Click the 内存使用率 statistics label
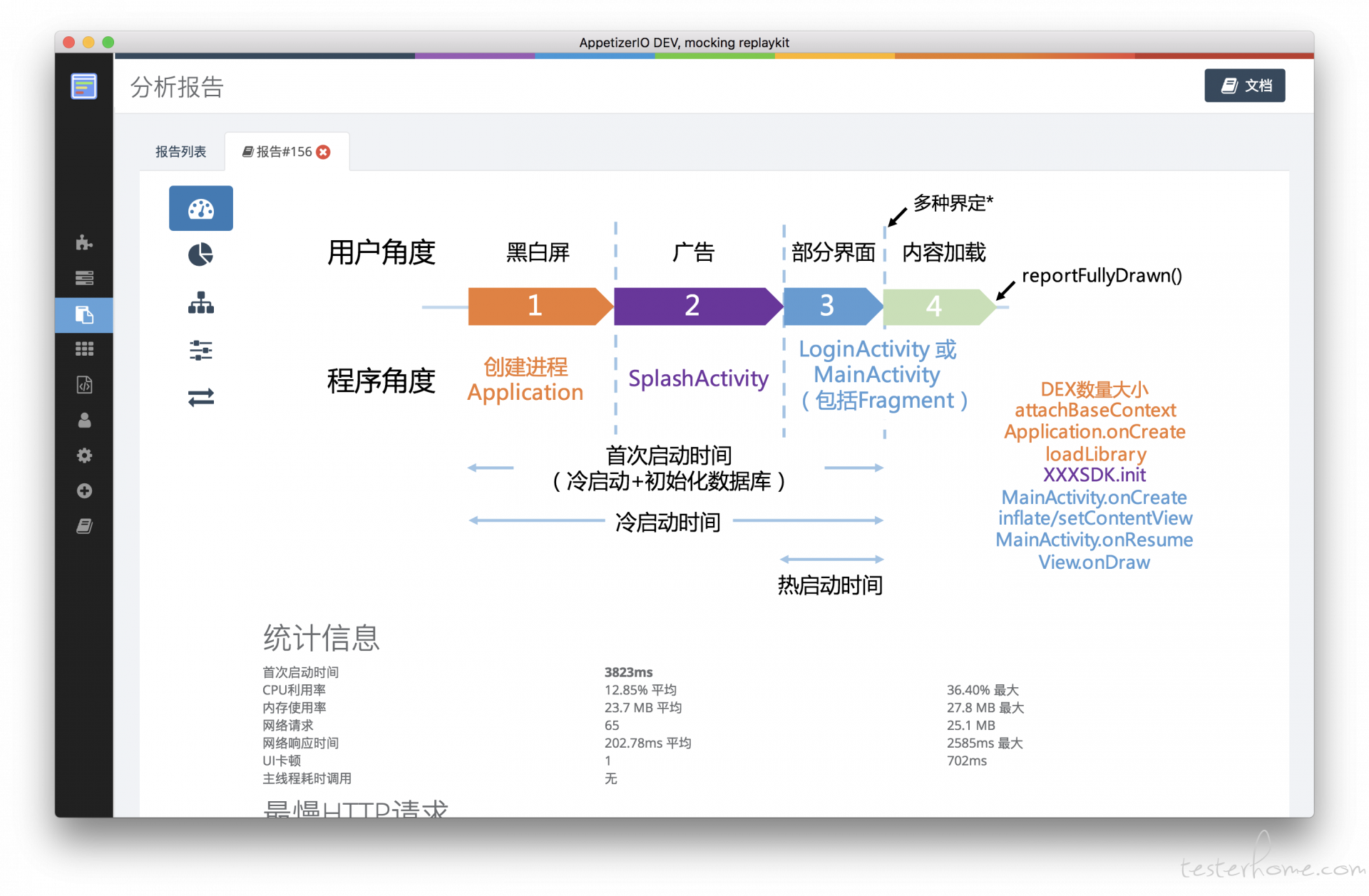Viewport: 1369px width, 896px height. 294,708
